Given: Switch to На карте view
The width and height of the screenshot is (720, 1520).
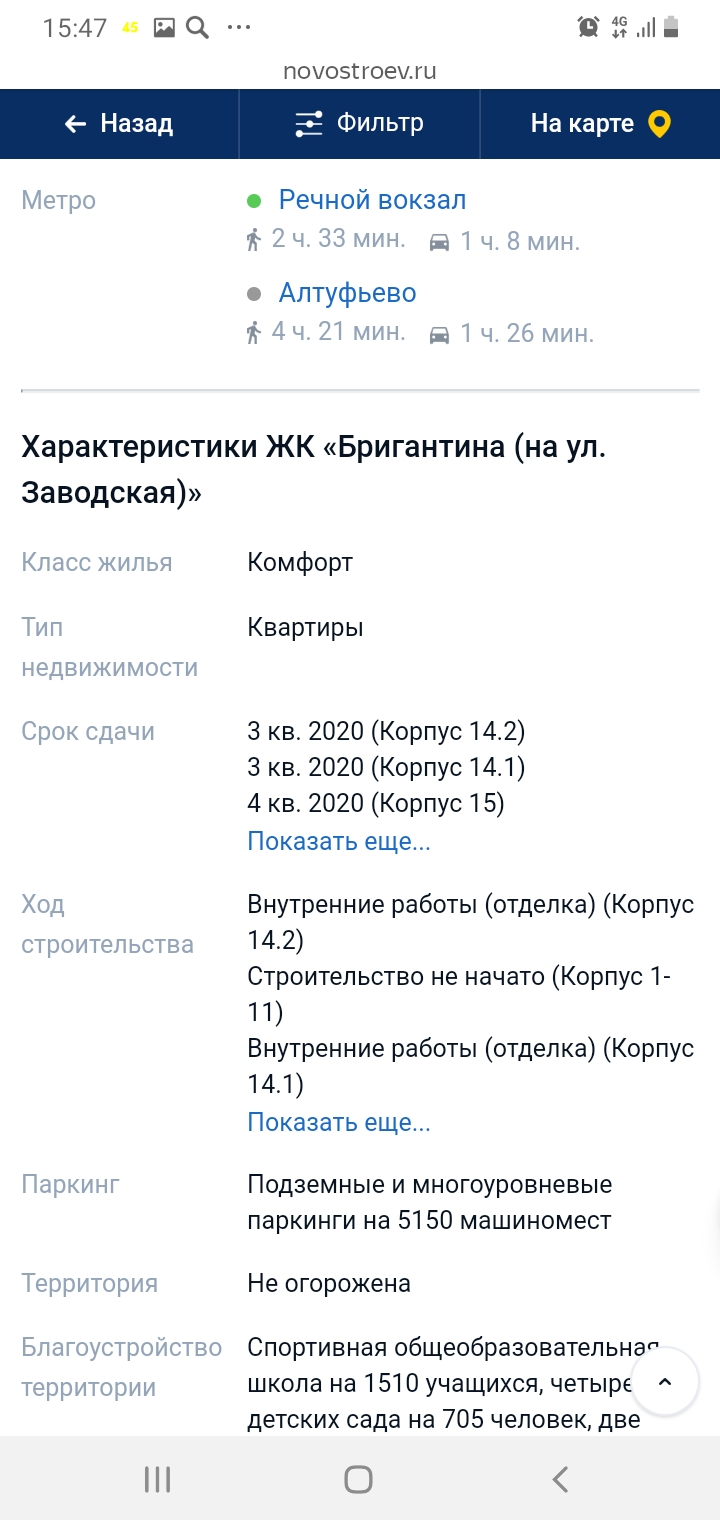Looking at the screenshot, I should [x=600, y=124].
